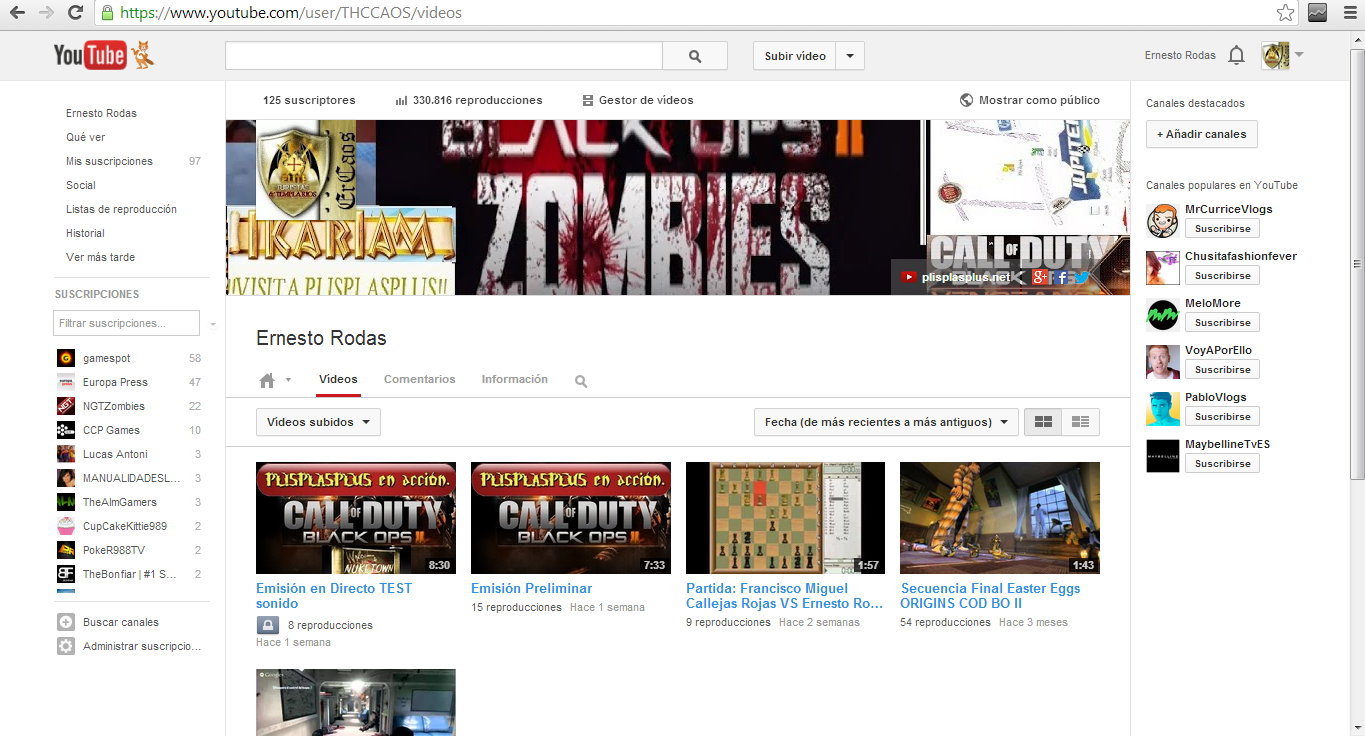
Task: Click Mostrar como público
Action: [1030, 100]
